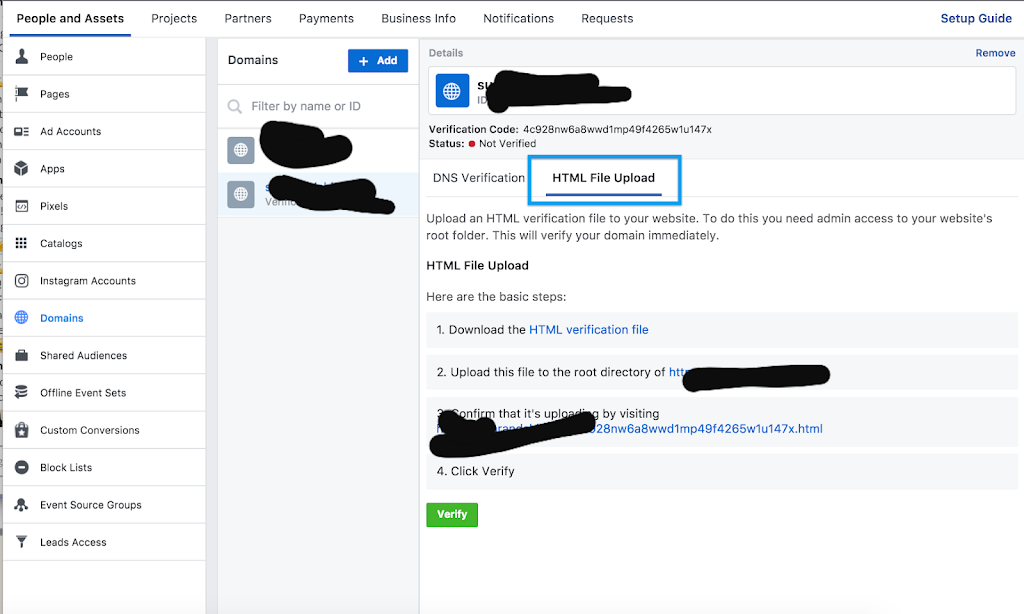Open Leads Access sidebar label
1024x614 pixels.
73,542
